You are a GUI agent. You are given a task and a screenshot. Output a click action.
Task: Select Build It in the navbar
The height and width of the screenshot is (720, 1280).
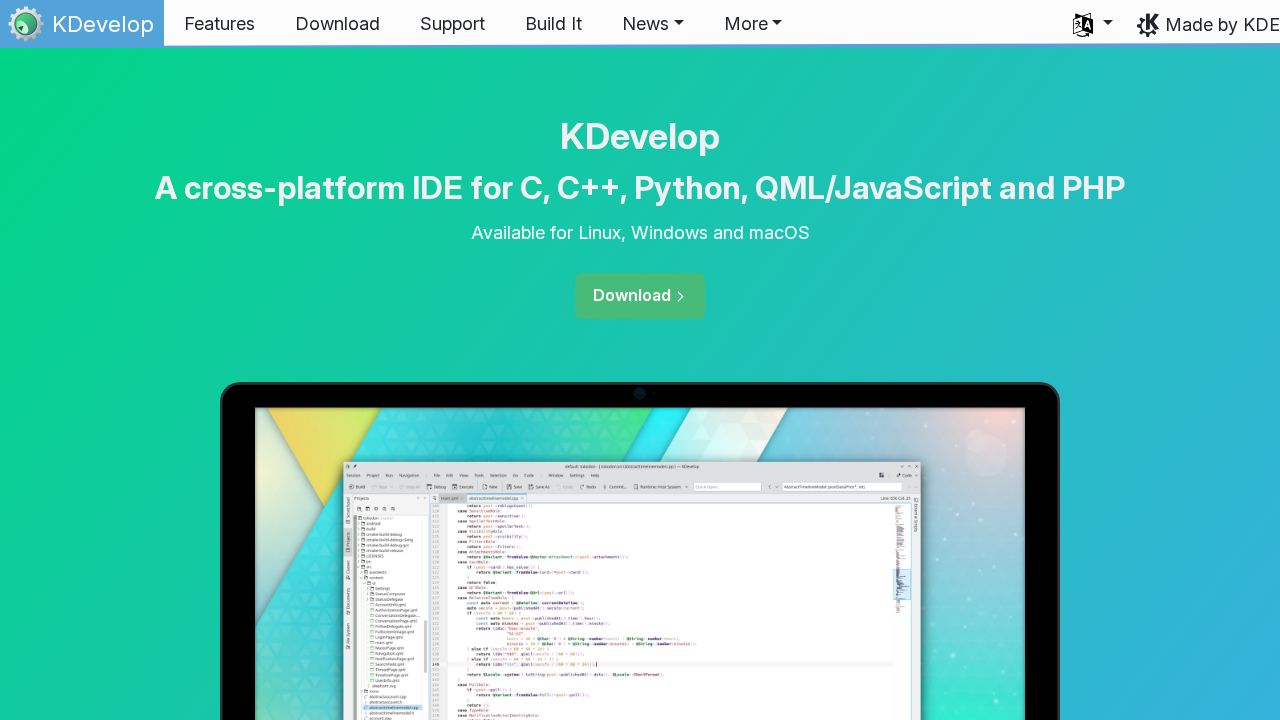(553, 23)
